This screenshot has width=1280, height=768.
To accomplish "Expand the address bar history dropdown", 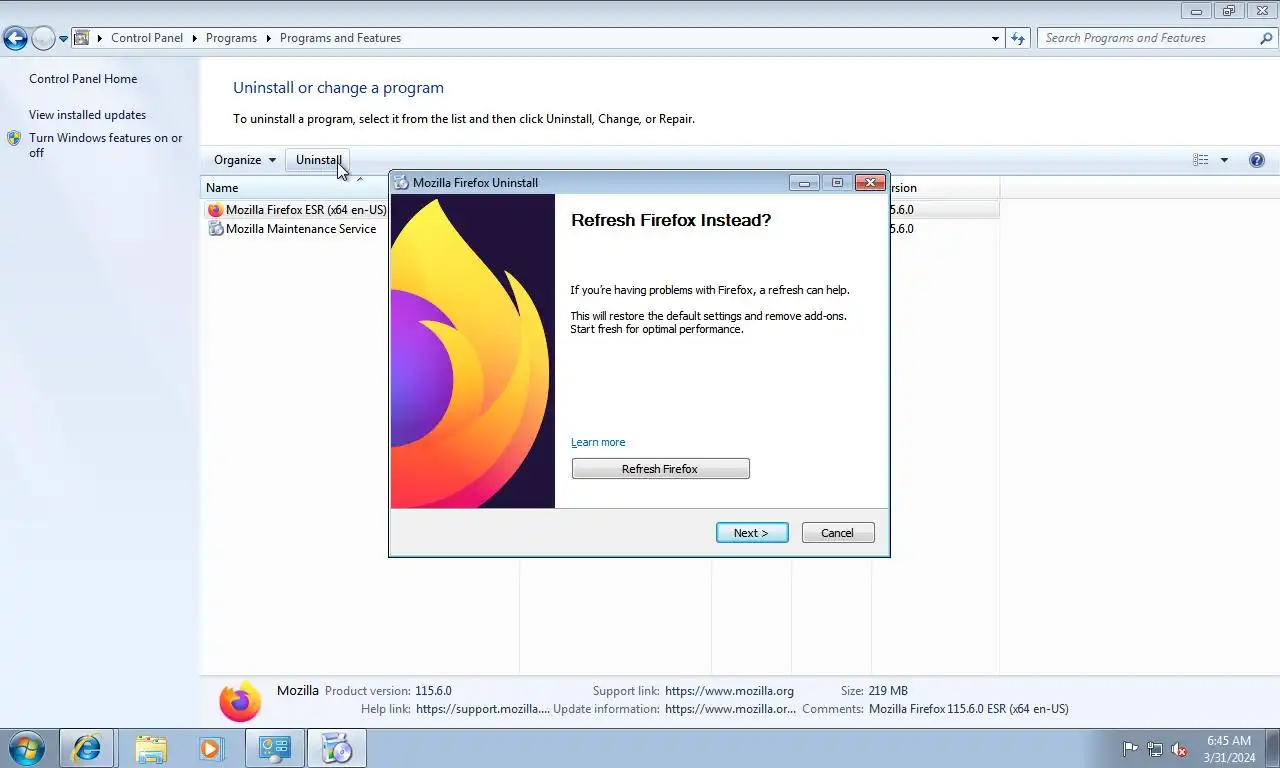I will tap(995, 39).
